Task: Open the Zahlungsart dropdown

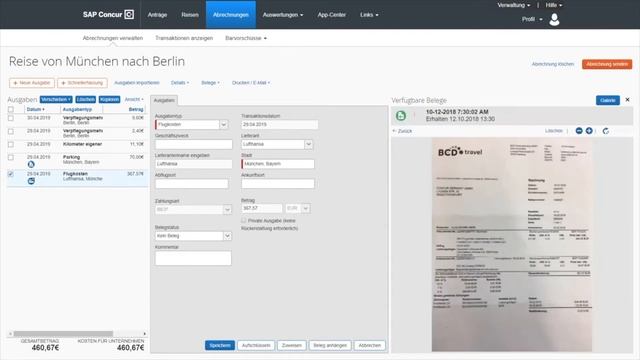Action: [x=227, y=209]
